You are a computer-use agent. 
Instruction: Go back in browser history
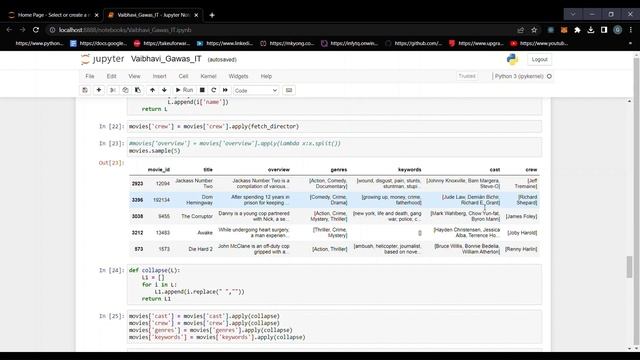tap(9, 30)
